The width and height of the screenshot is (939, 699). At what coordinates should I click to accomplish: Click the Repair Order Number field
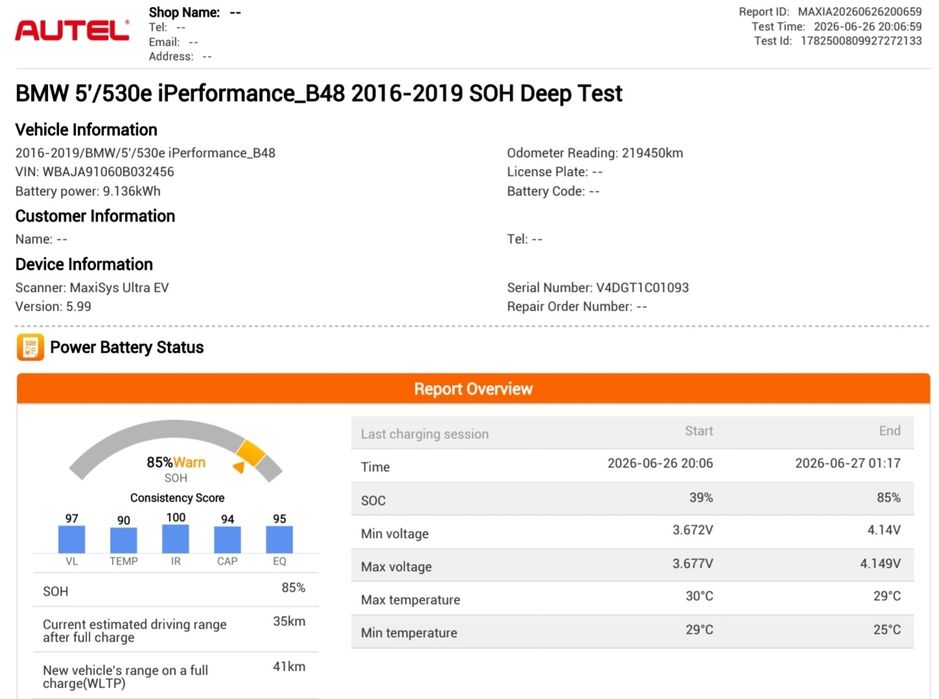point(577,307)
